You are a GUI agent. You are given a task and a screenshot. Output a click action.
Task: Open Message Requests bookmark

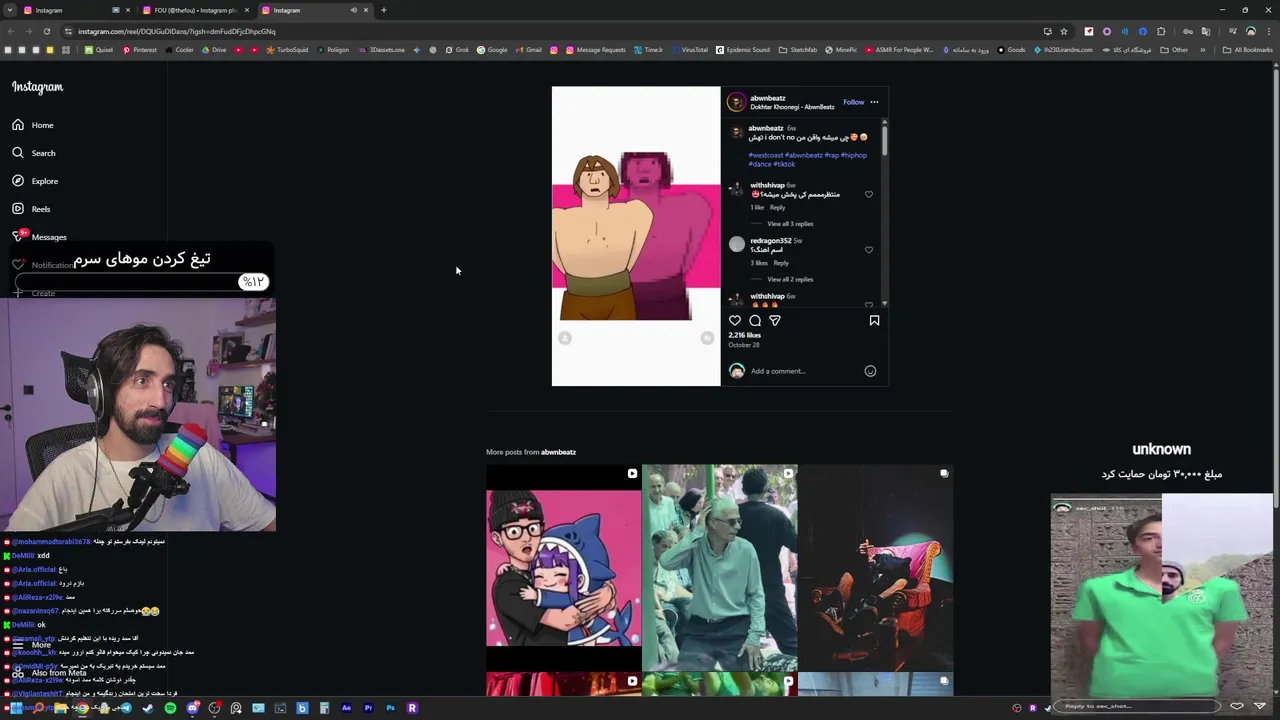click(x=595, y=50)
